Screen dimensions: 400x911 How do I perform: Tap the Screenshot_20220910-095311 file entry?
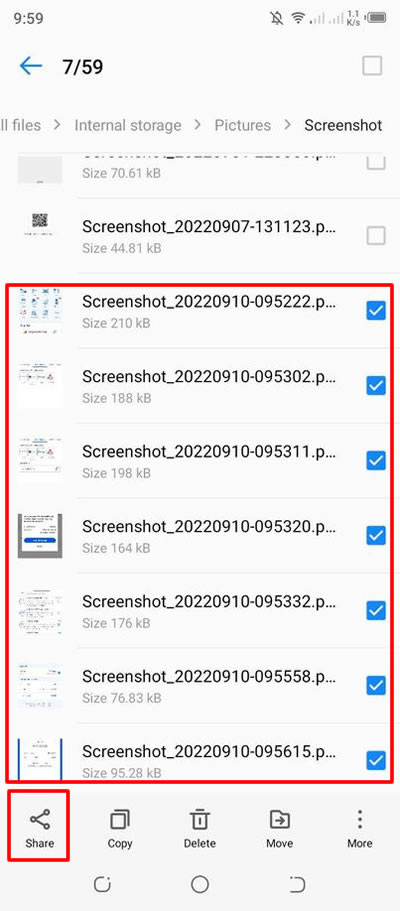click(x=200, y=461)
